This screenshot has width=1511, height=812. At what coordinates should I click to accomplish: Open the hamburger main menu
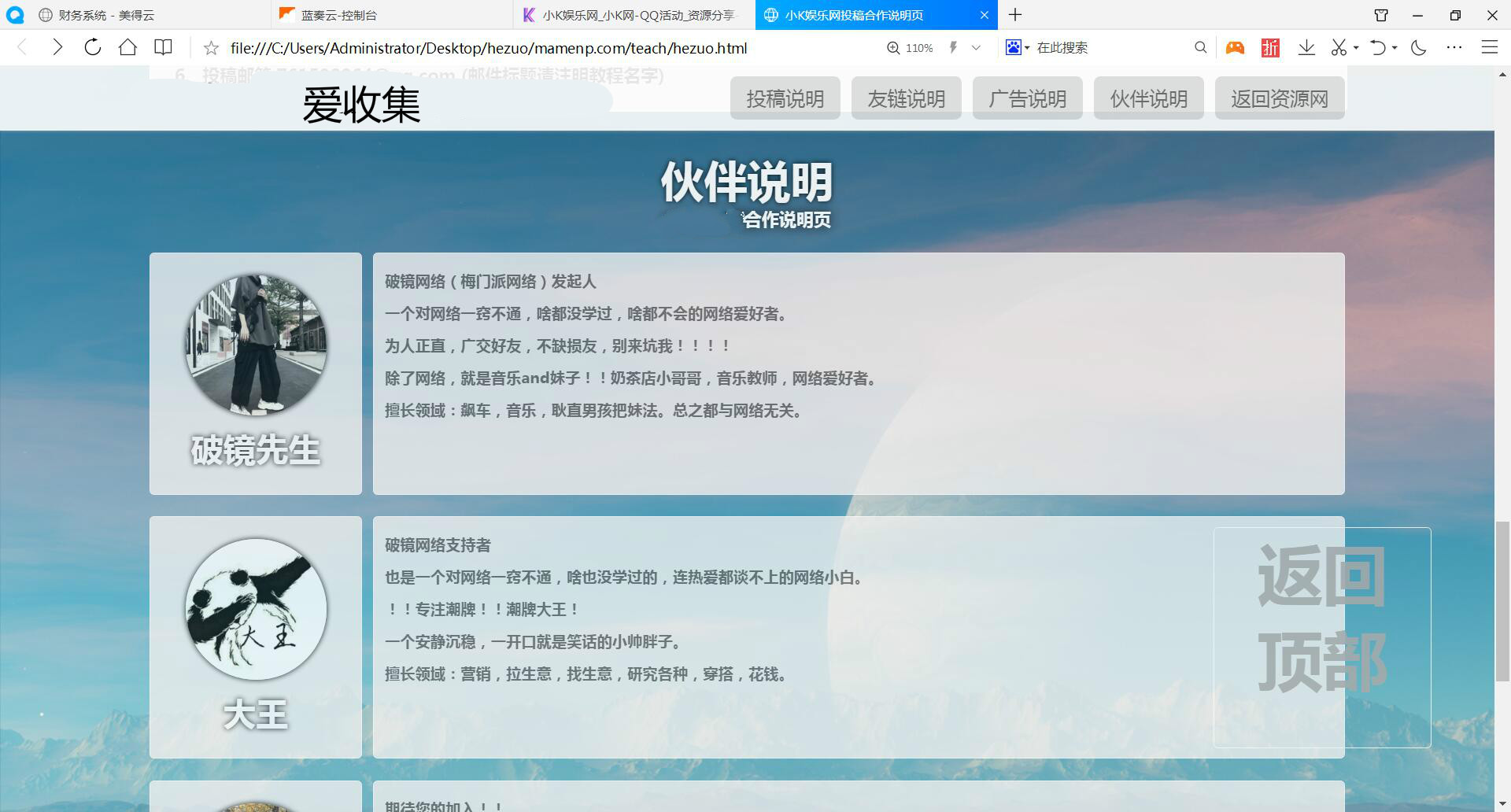[x=1489, y=48]
